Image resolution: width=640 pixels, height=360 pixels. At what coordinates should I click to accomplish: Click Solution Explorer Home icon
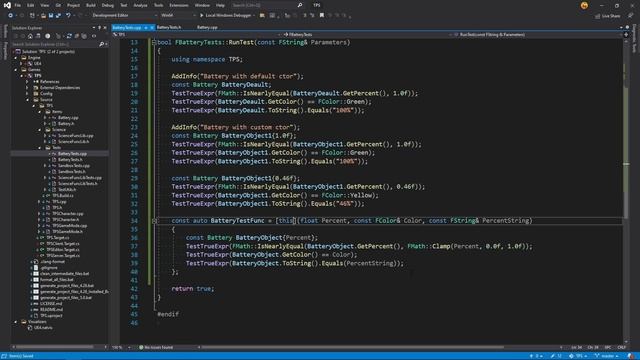click(x=30, y=36)
